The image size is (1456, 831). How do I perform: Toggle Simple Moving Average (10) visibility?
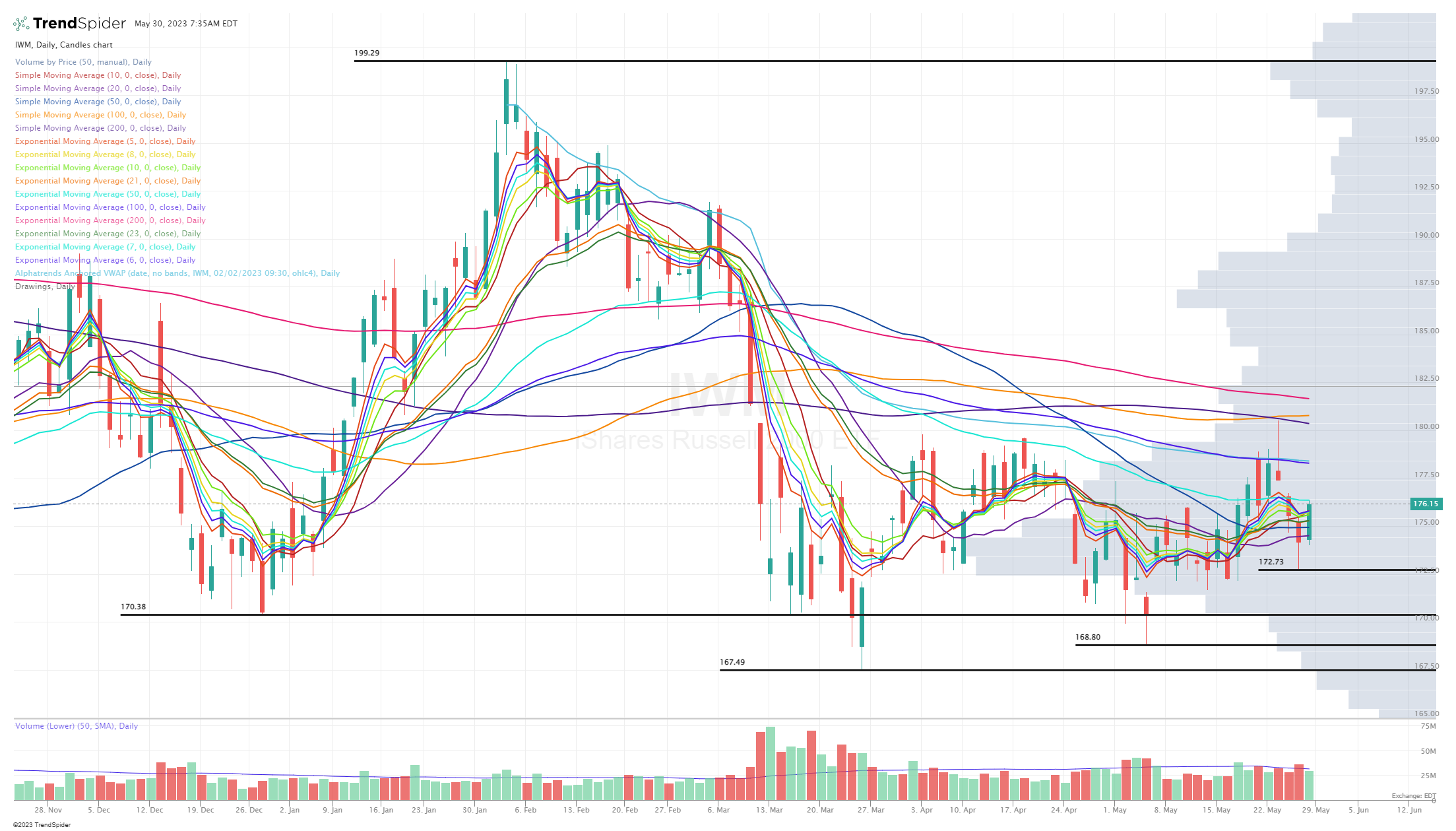coord(98,75)
